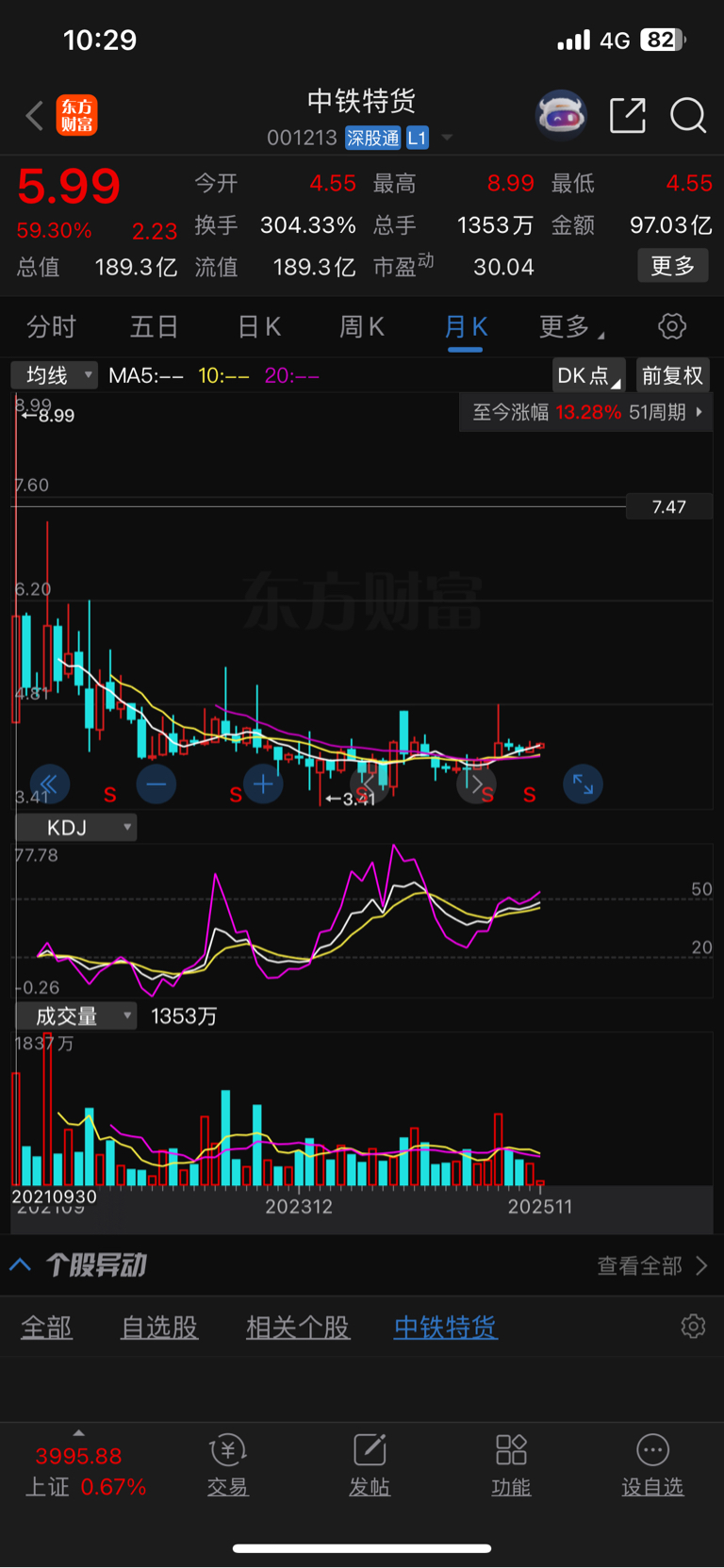This screenshot has height=1568, width=724.
Task: Open 均线 indicator dropdown
Action: (55, 375)
